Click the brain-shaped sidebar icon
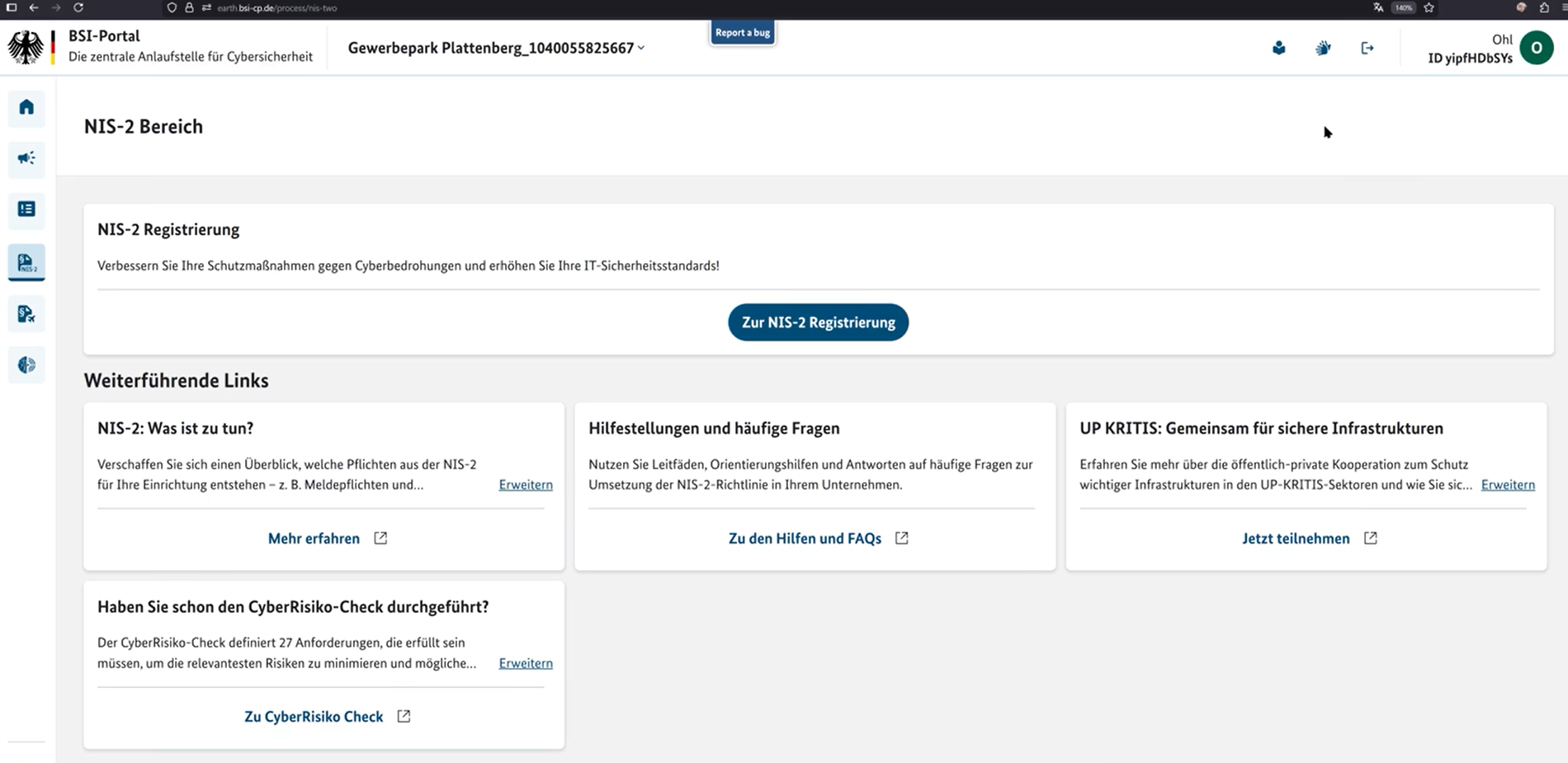 coord(26,365)
